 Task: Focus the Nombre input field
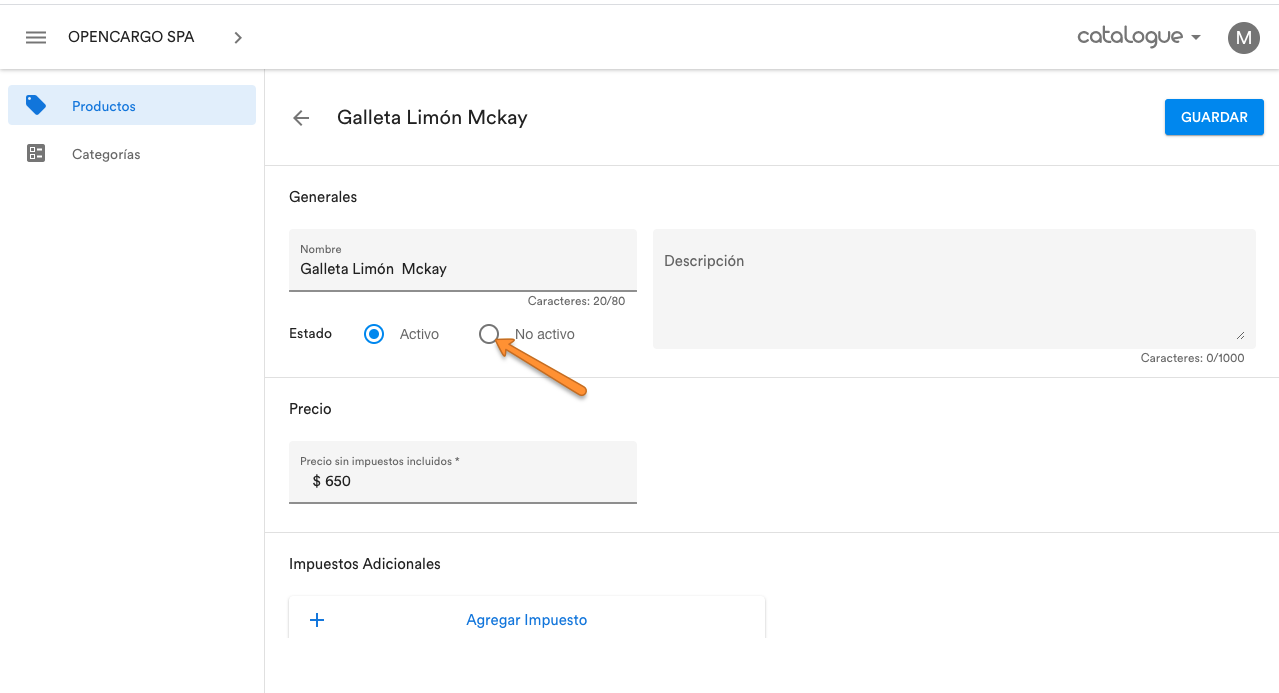point(462,269)
